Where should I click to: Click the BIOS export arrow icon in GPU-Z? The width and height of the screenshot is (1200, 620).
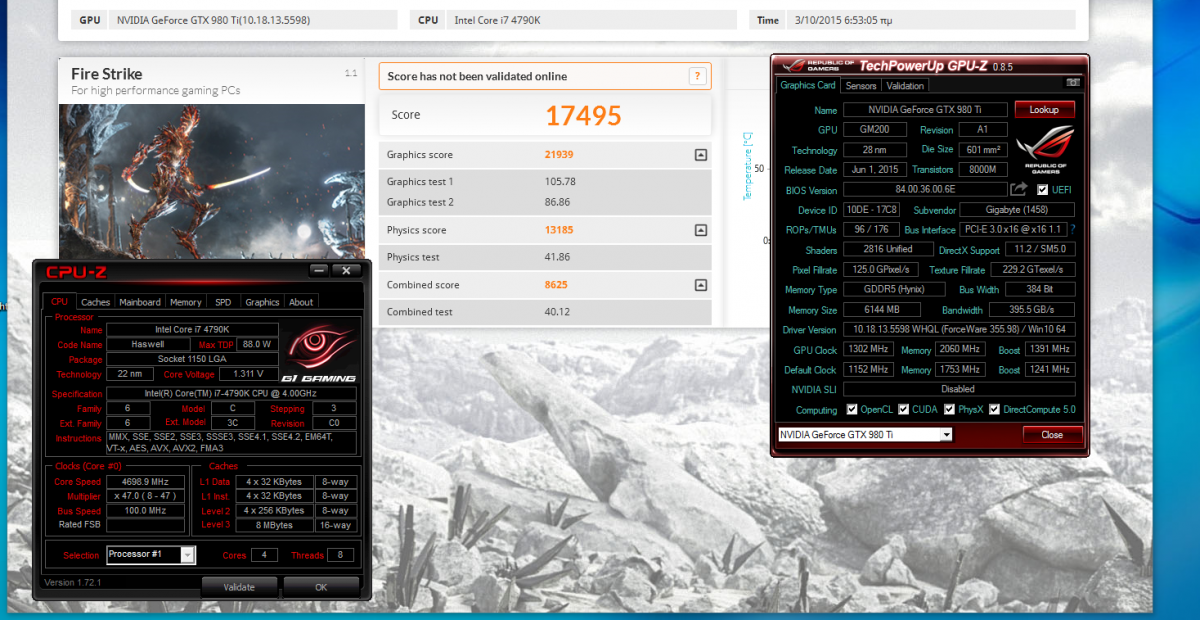1019,189
